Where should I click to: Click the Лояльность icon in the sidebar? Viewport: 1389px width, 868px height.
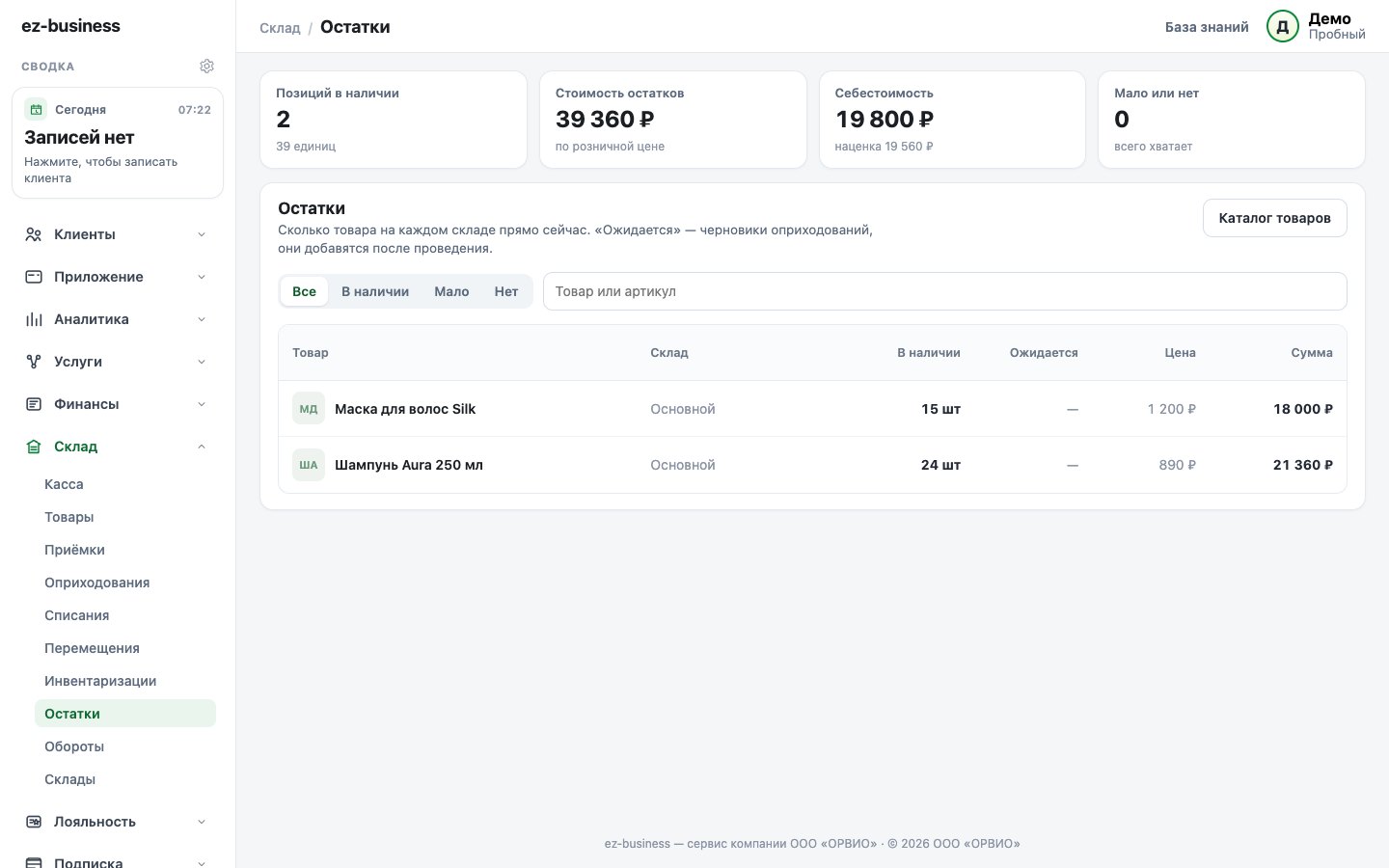point(34,822)
